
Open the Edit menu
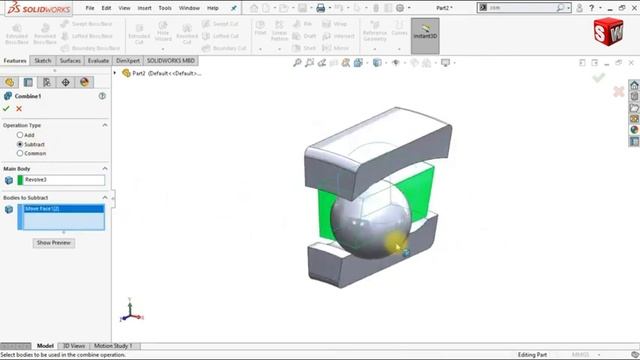[106, 8]
